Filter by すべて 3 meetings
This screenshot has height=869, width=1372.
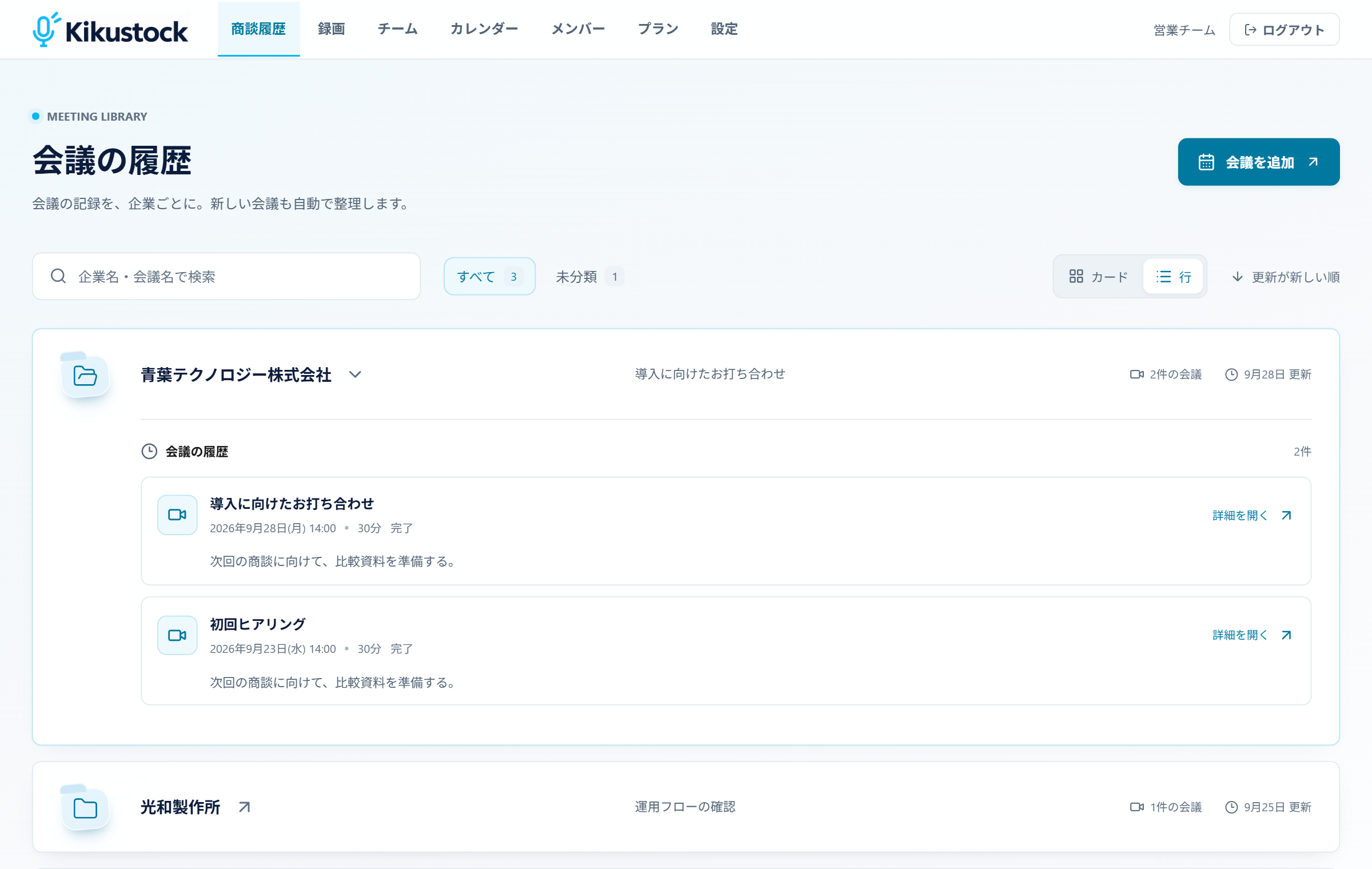[489, 276]
